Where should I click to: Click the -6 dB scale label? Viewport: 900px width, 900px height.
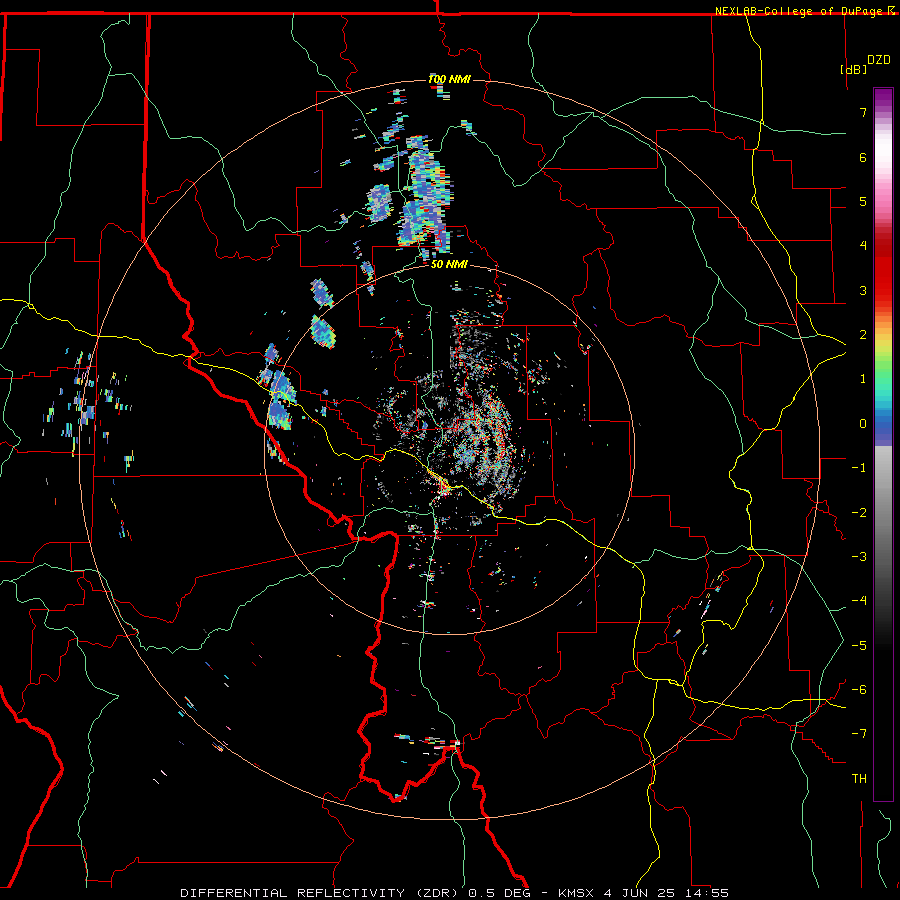859,690
